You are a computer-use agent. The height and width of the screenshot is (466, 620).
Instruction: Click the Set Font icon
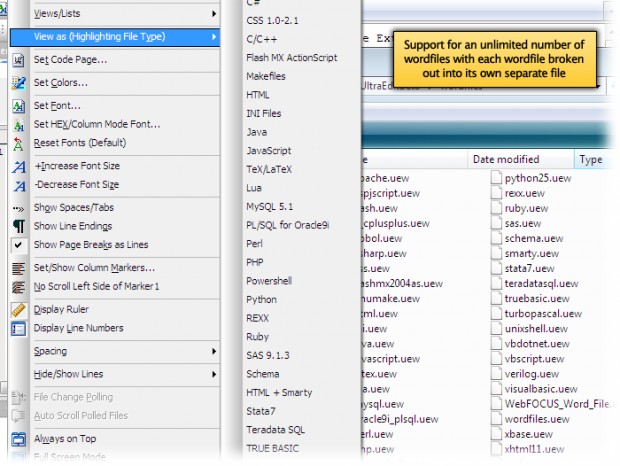18,106
